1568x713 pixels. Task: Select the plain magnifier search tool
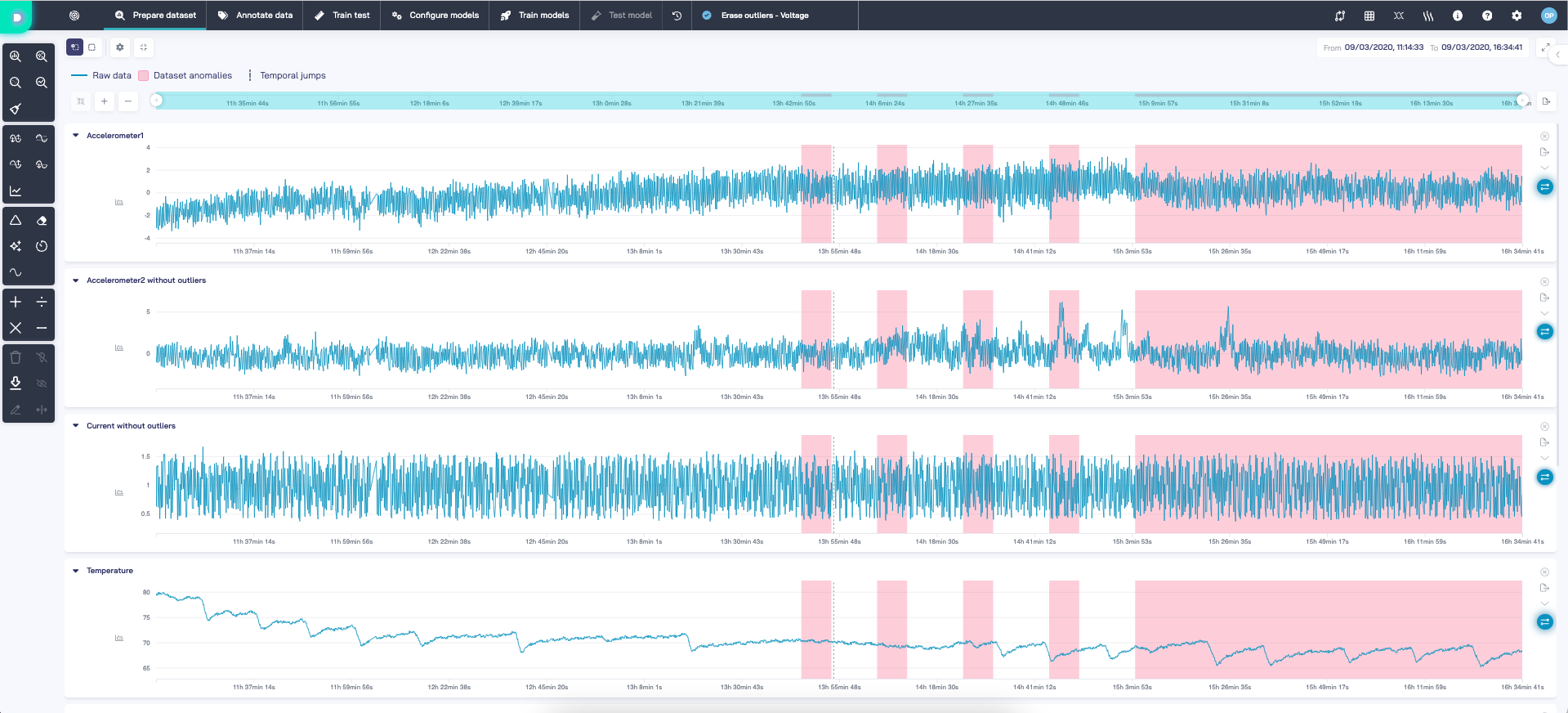pos(16,83)
